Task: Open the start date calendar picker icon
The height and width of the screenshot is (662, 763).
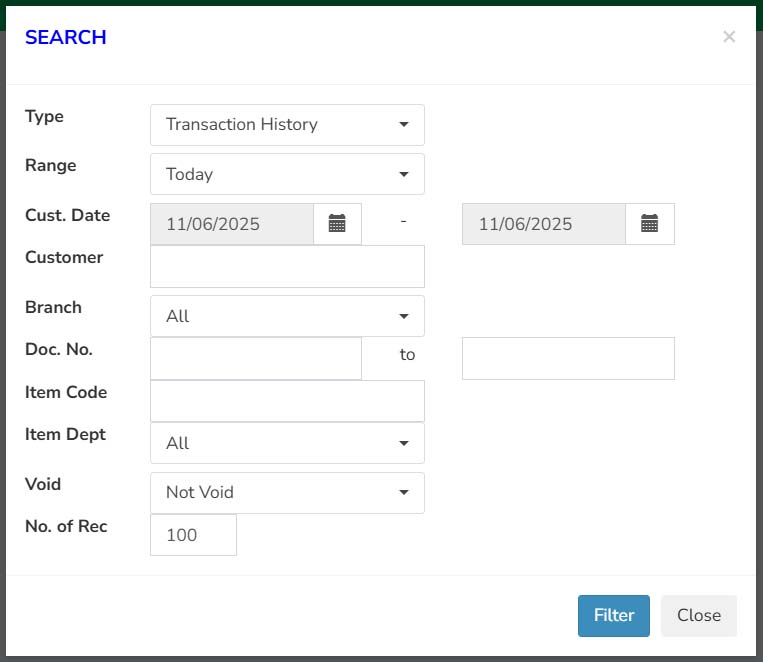Action: (x=337, y=224)
